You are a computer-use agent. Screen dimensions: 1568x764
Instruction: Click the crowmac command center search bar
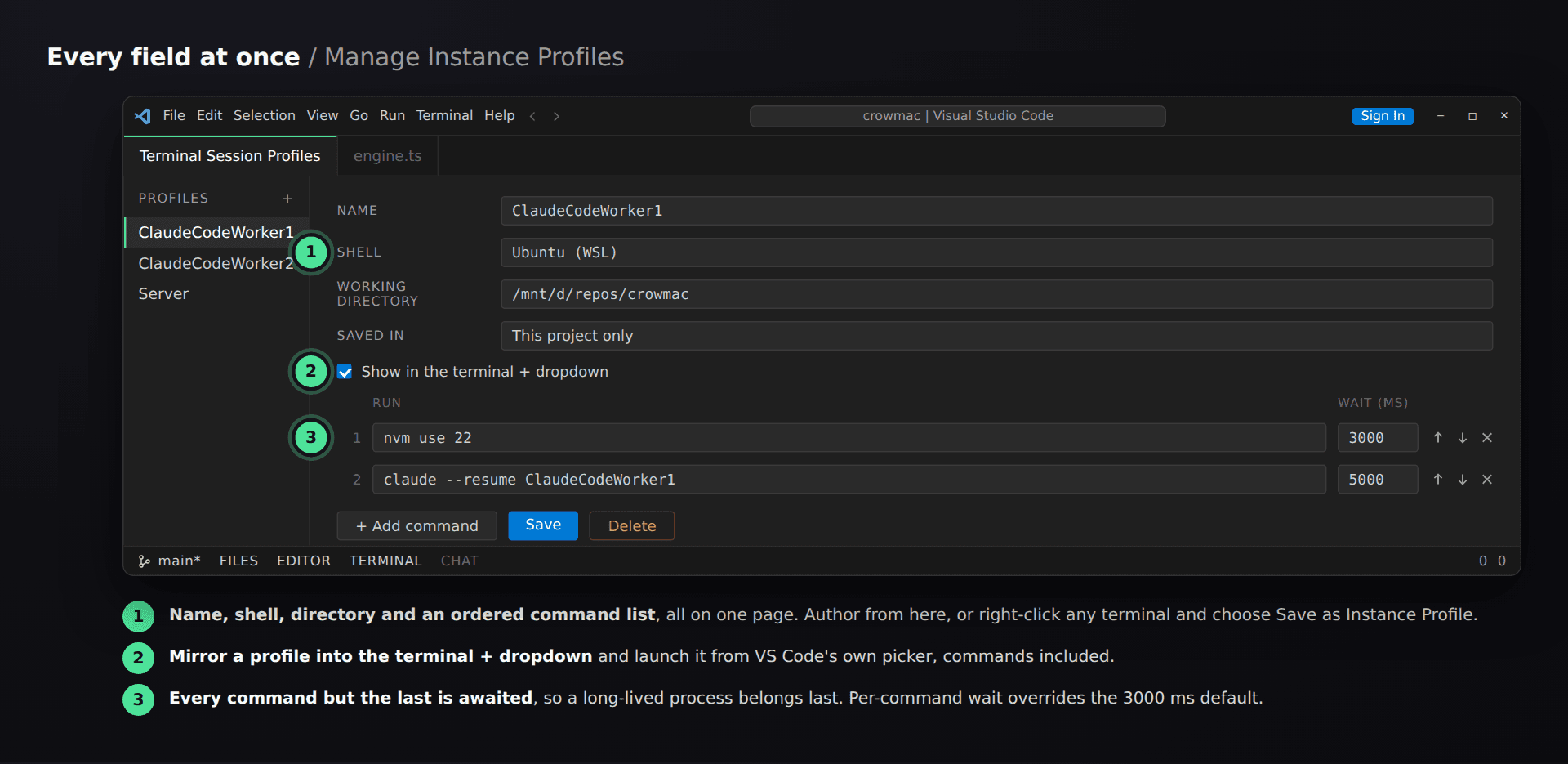click(958, 116)
